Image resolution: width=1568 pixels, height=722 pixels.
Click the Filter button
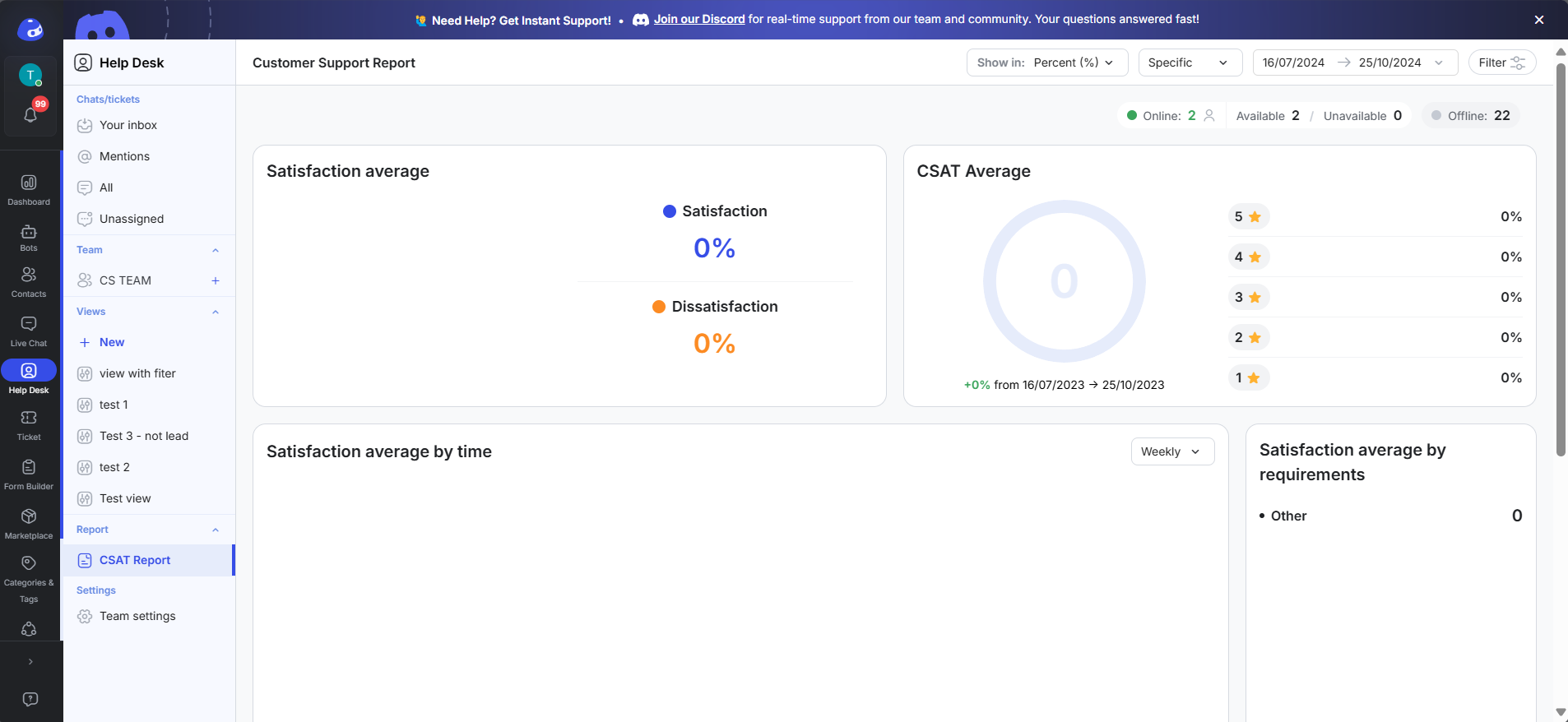point(1501,62)
